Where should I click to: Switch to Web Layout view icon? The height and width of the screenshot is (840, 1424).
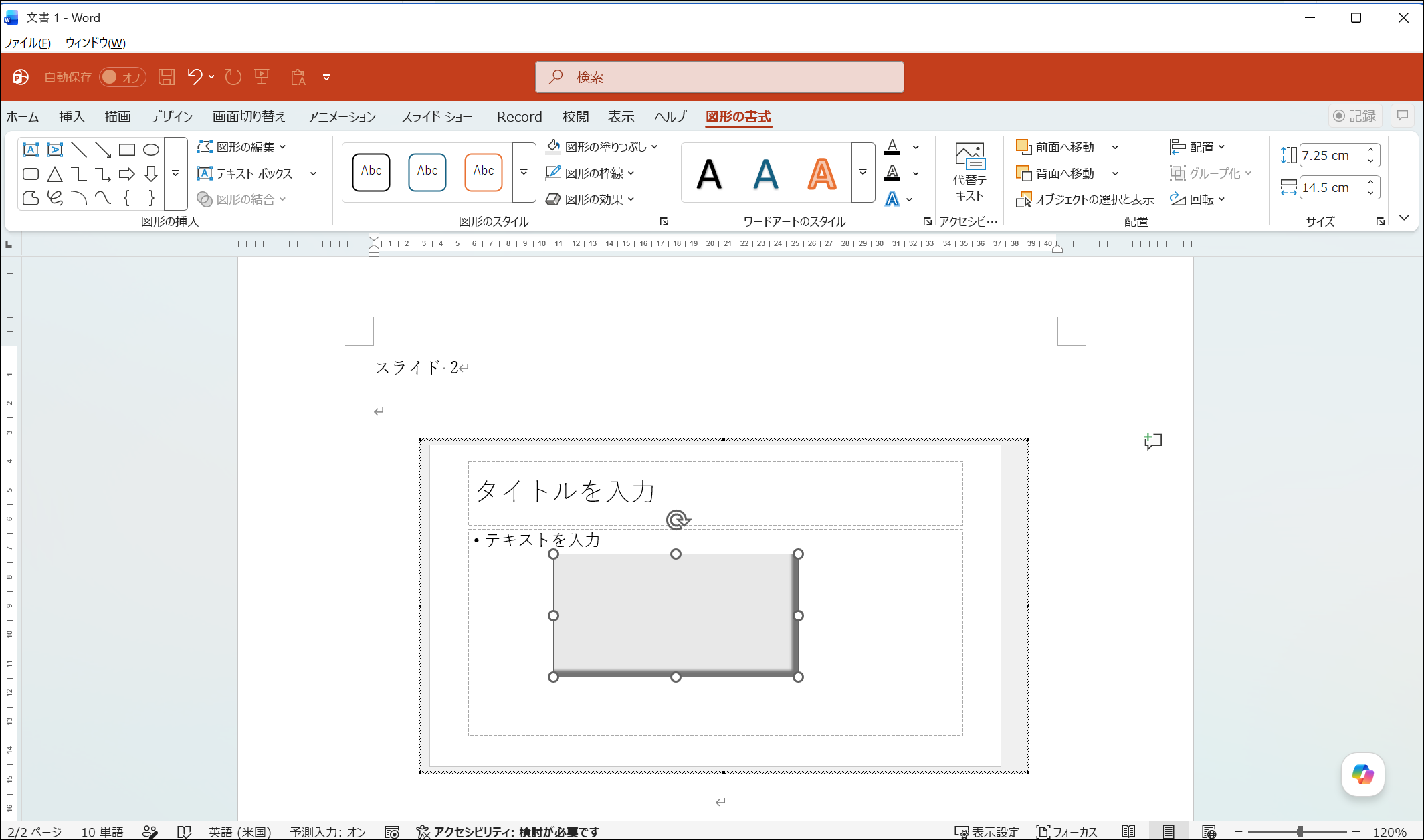(1209, 832)
